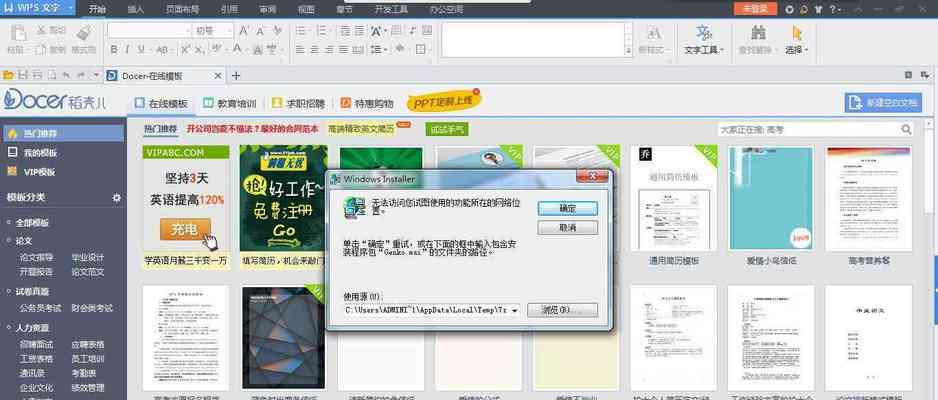Toggle superscript (X²) formatting
The width and height of the screenshot is (938, 400).
coord(185,49)
